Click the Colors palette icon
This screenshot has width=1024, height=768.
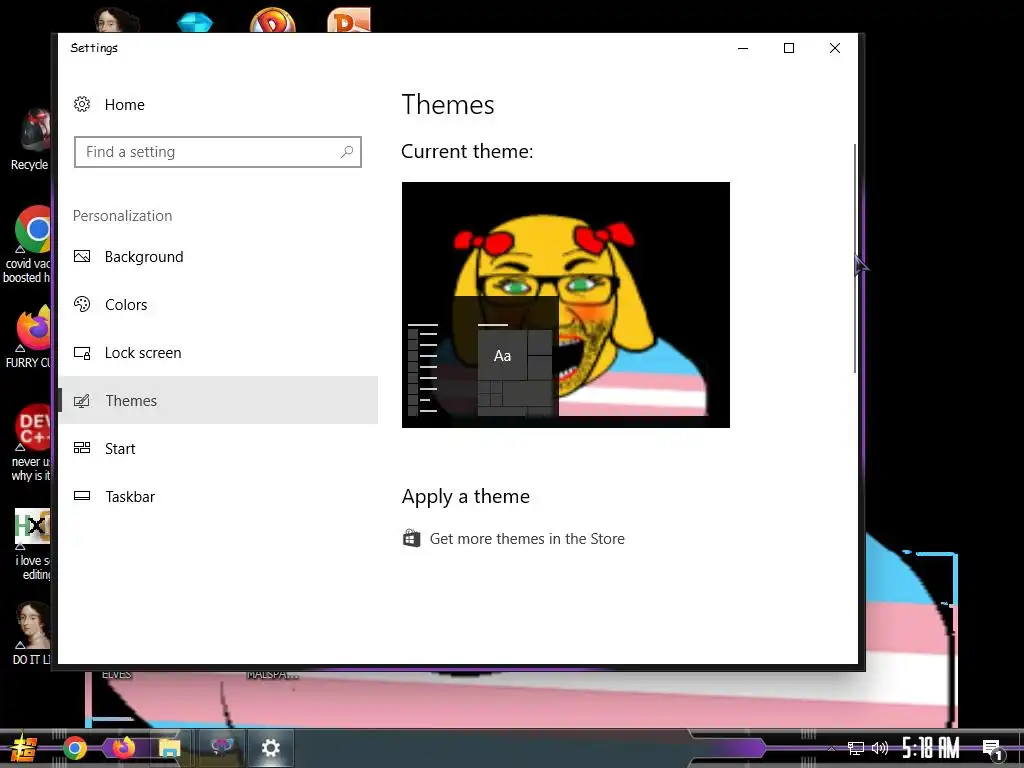pyautogui.click(x=82, y=304)
